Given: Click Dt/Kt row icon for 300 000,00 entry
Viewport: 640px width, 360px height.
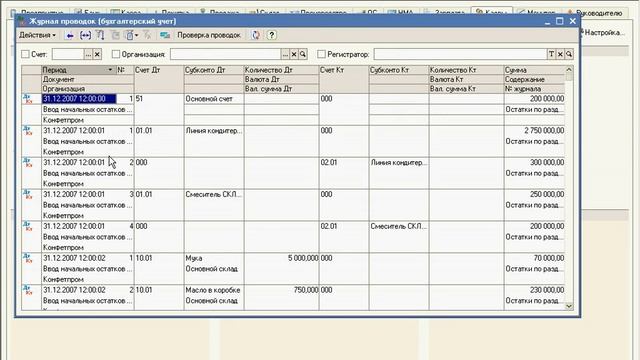Looking at the screenshot, I should (x=28, y=162).
